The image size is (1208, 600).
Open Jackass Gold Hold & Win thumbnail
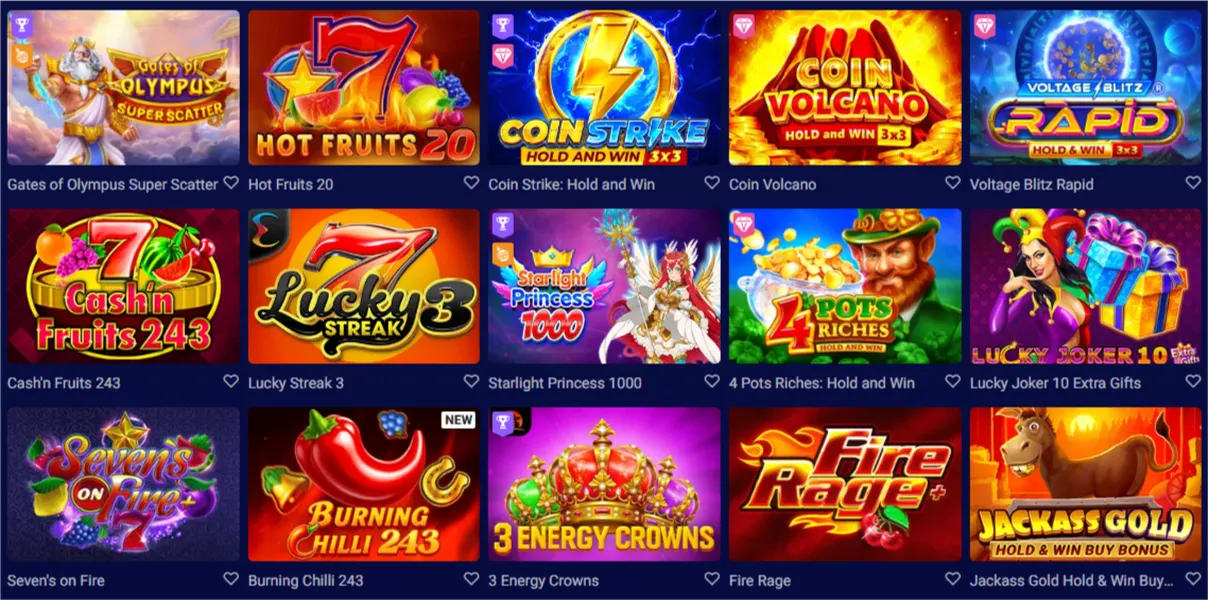1085,484
